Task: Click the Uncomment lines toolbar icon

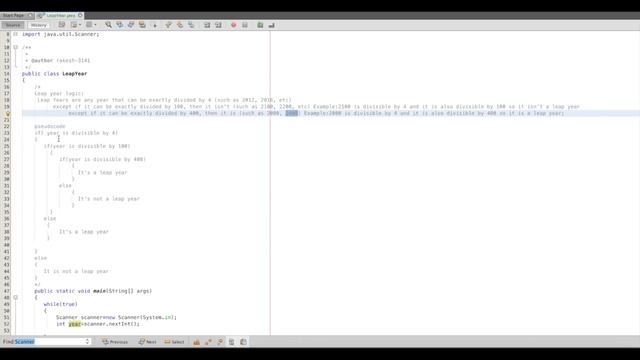Action: [x=271, y=25]
